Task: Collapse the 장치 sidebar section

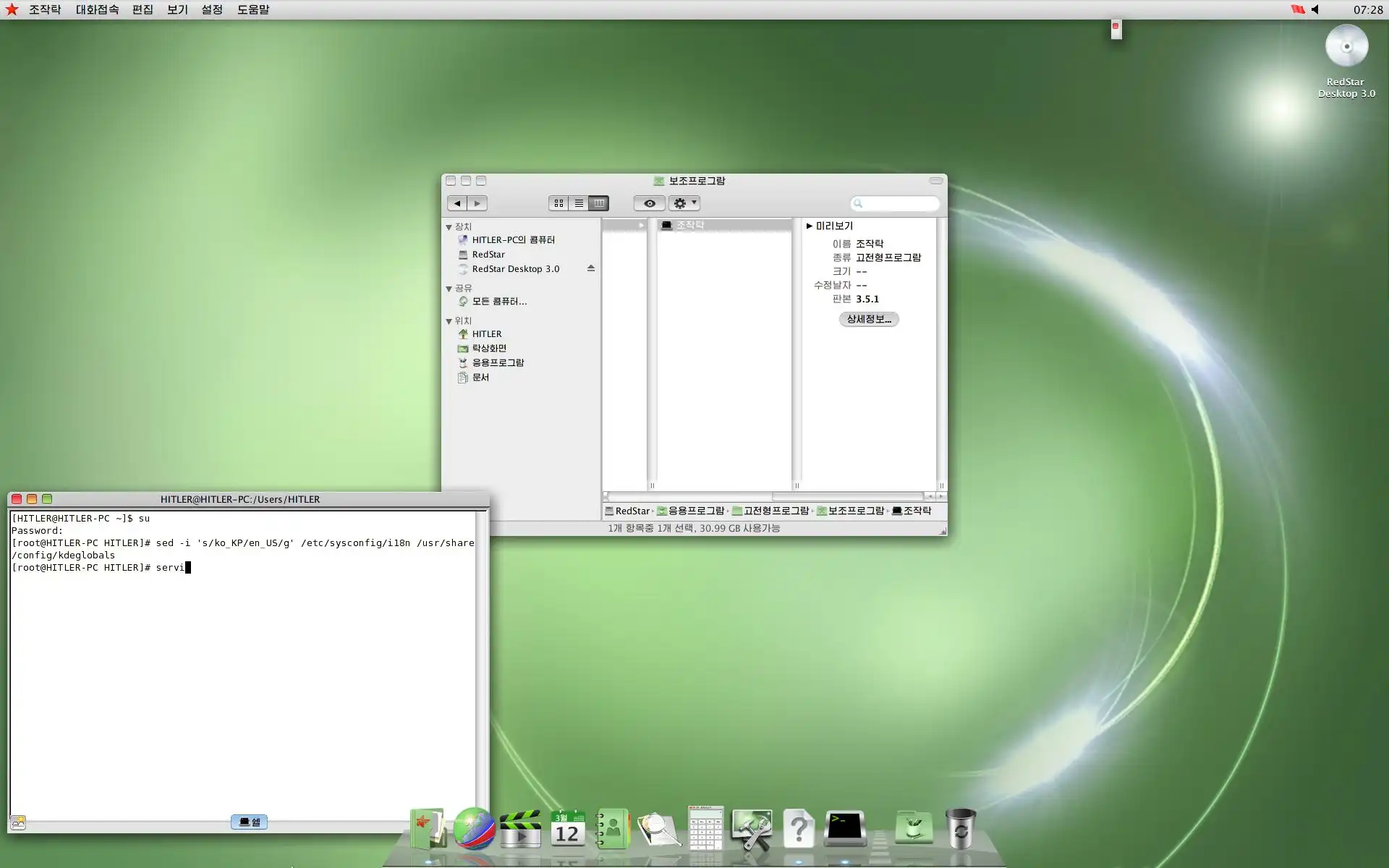Action: coord(449,227)
